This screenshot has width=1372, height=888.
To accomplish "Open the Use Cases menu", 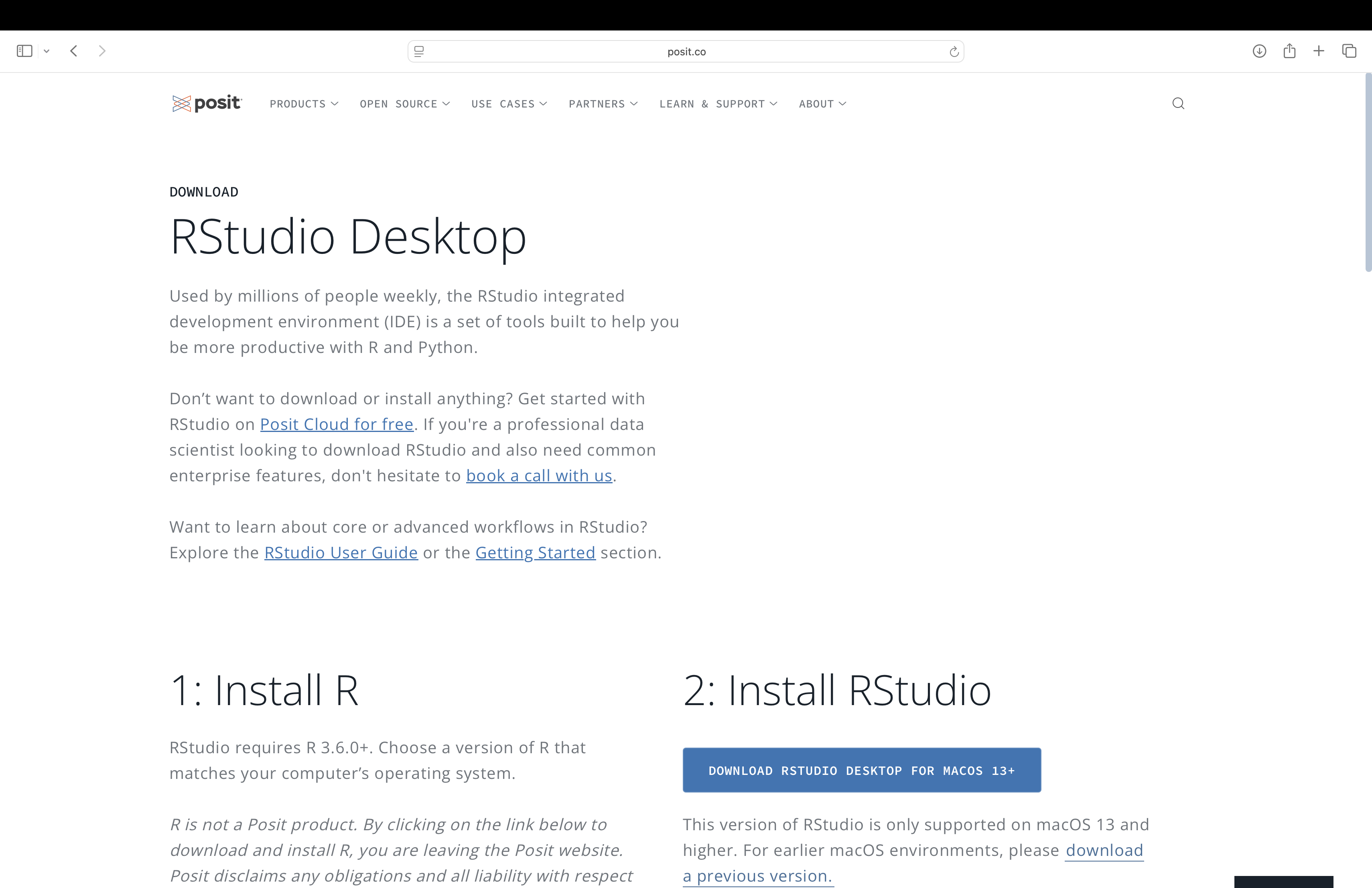I will (508, 104).
